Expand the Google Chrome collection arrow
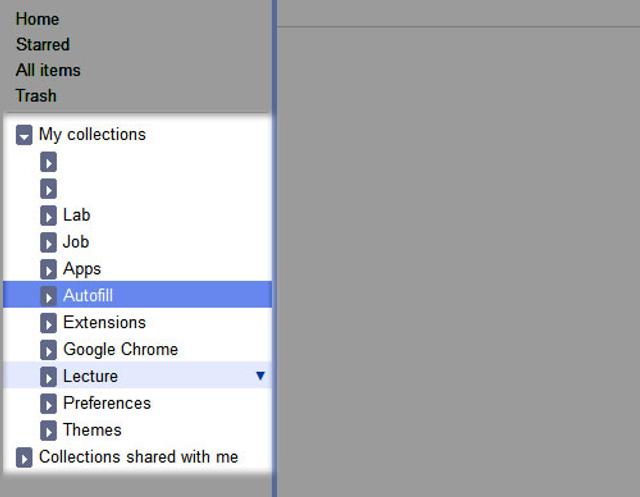 tap(48, 350)
